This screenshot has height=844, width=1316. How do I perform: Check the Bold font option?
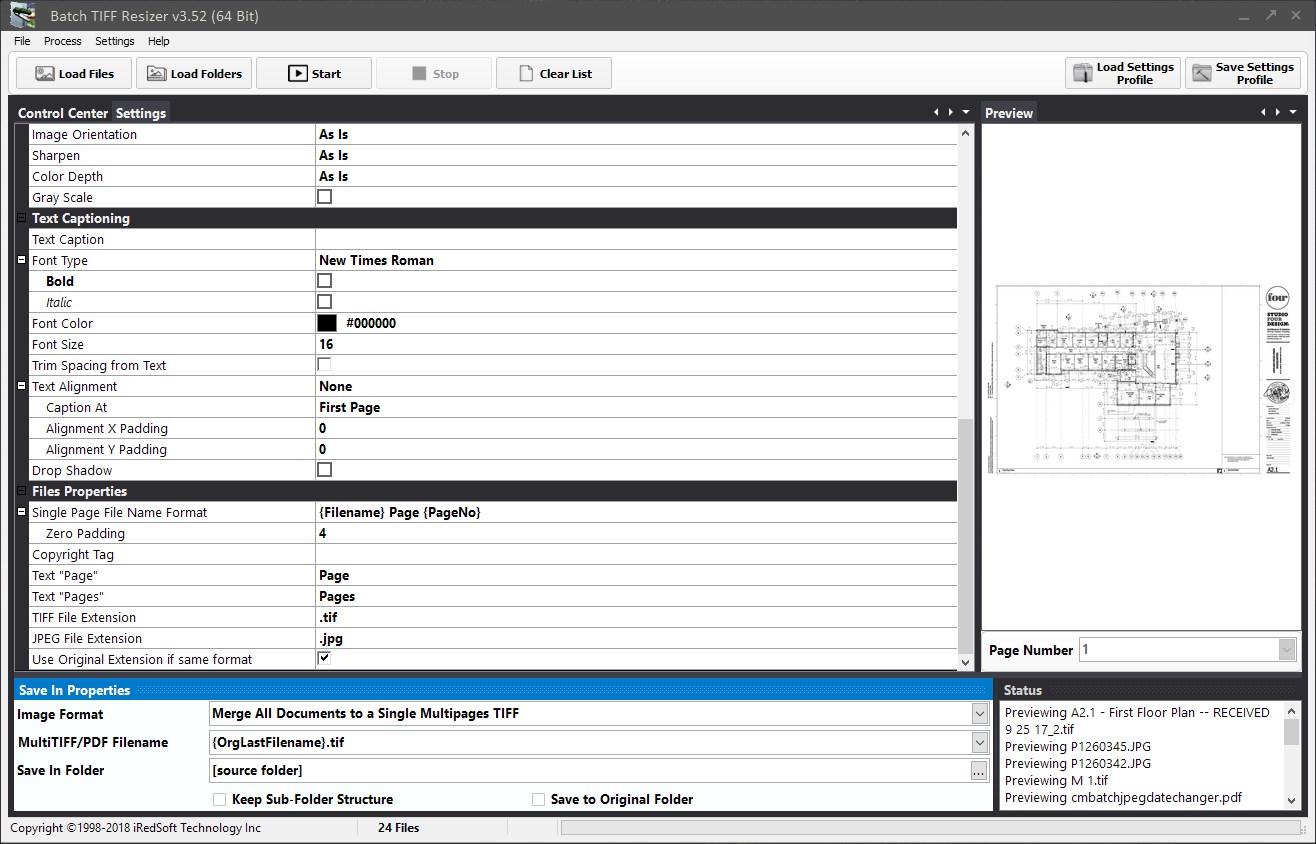click(x=324, y=281)
